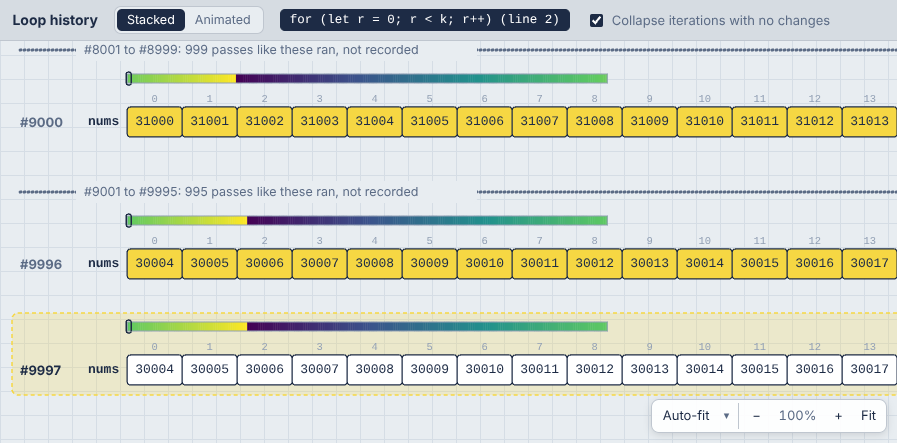Click the nums label in iteration #9000
897x443 pixels.
point(104,121)
